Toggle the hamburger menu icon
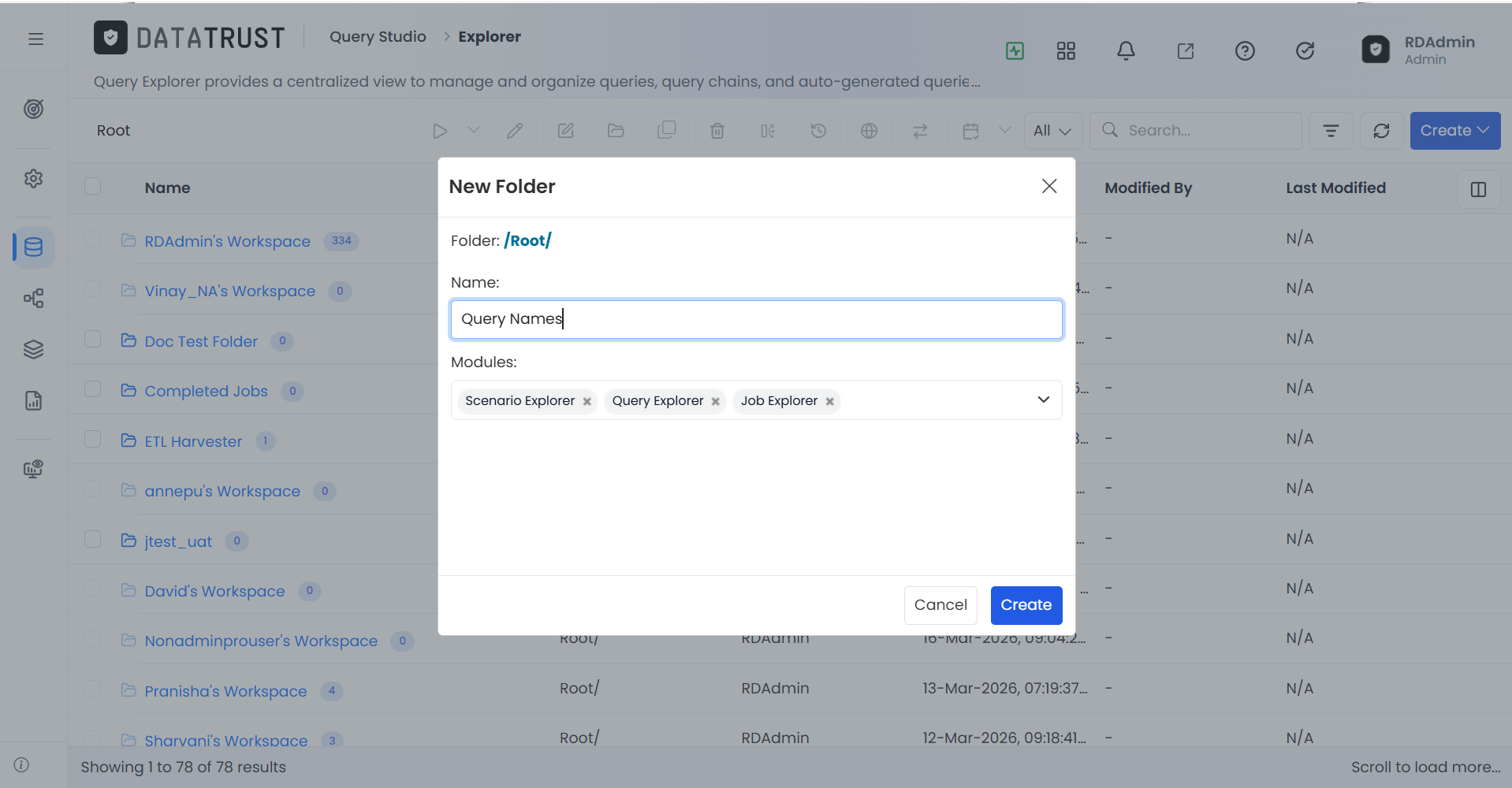Screen dimensions: 1512x788 [x=35, y=39]
